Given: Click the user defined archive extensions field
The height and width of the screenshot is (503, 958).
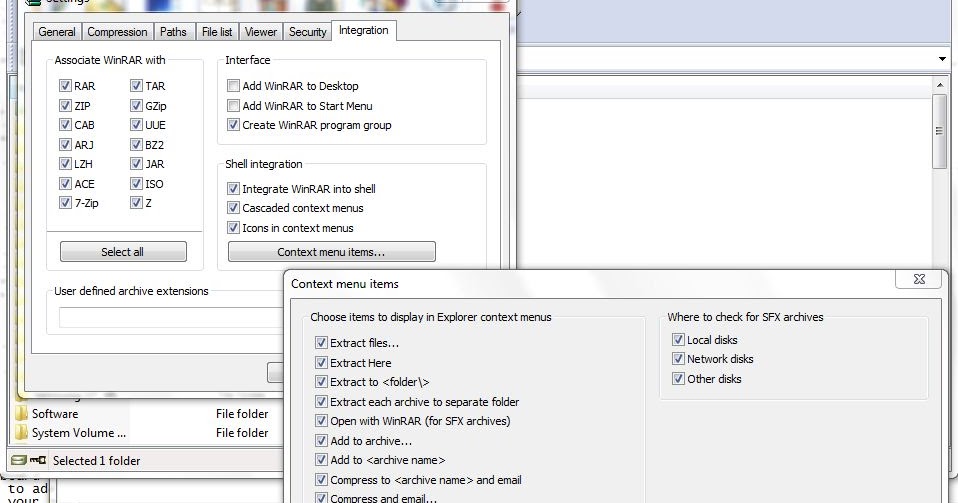Looking at the screenshot, I should [171, 317].
